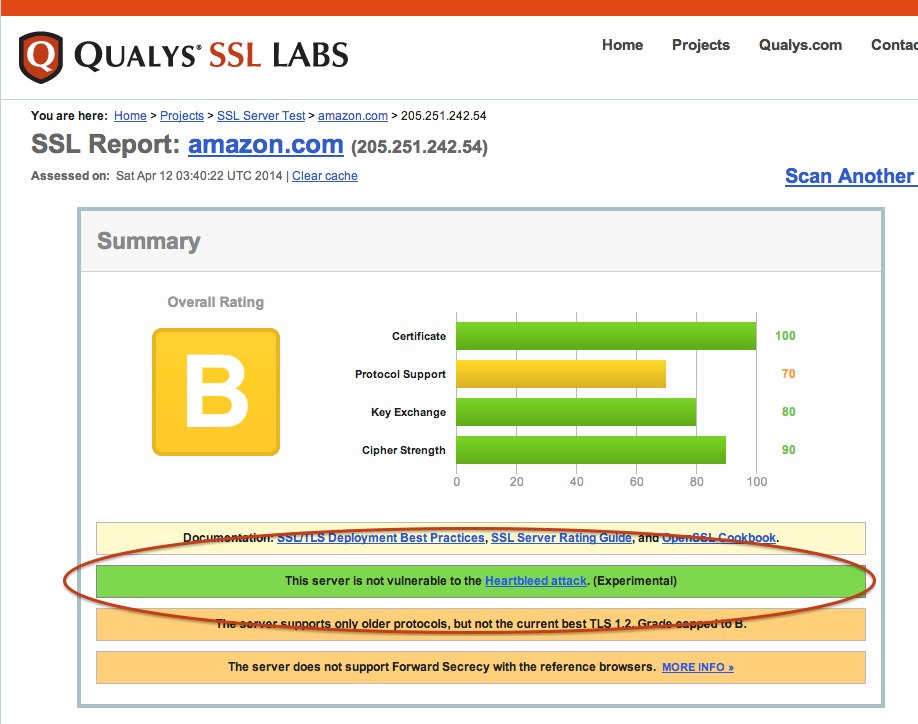This screenshot has height=724, width=918.
Task: Open the Projects navigation menu item
Action: [x=701, y=45]
